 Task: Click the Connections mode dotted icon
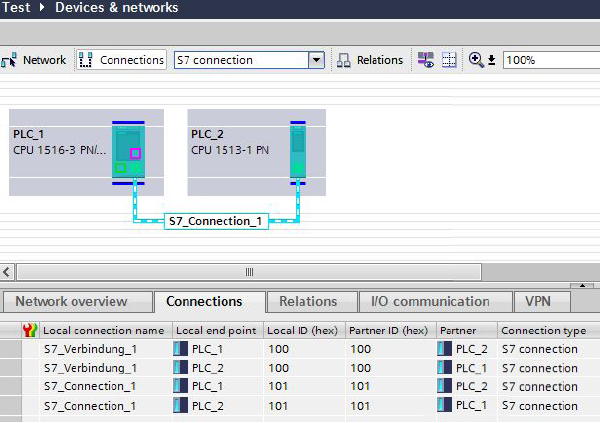(85, 60)
